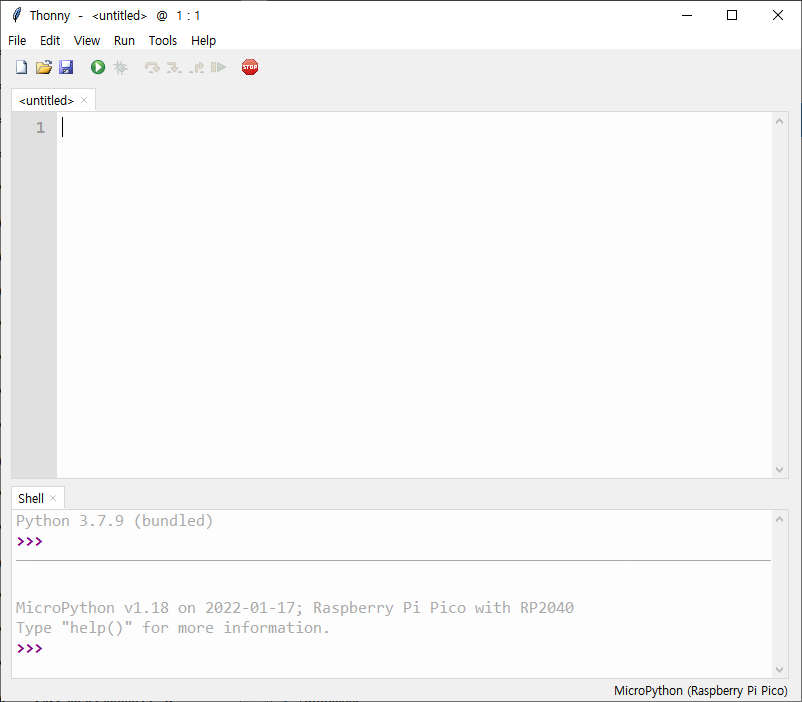
Task: Click the 'Python 3.7.9 (bundled)' shell text
Action: pyautogui.click(x=115, y=521)
